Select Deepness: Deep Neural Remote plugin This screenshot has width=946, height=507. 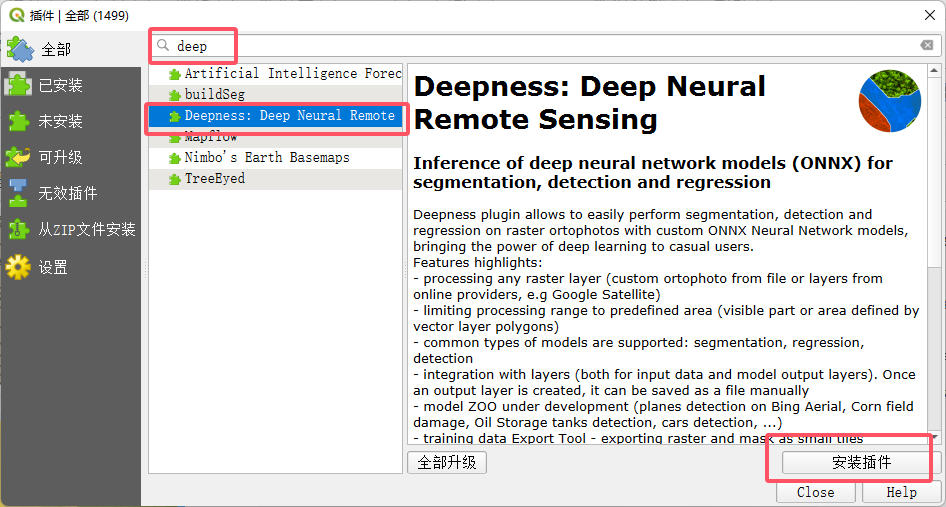pyautogui.click(x=276, y=116)
